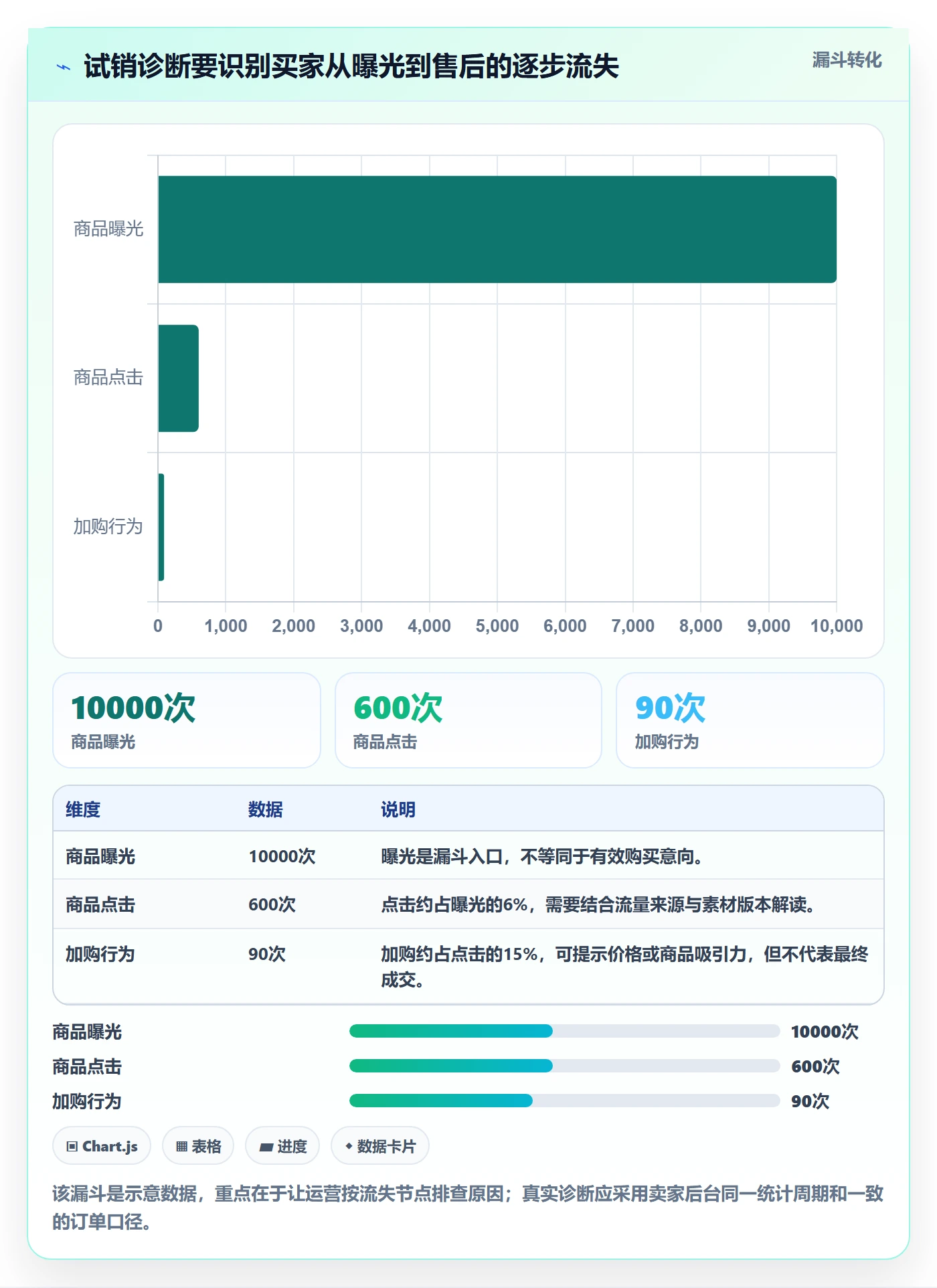Click the 点击约占曝光的6% description text
Viewport: 937px width, 1288px height.
[x=598, y=904]
